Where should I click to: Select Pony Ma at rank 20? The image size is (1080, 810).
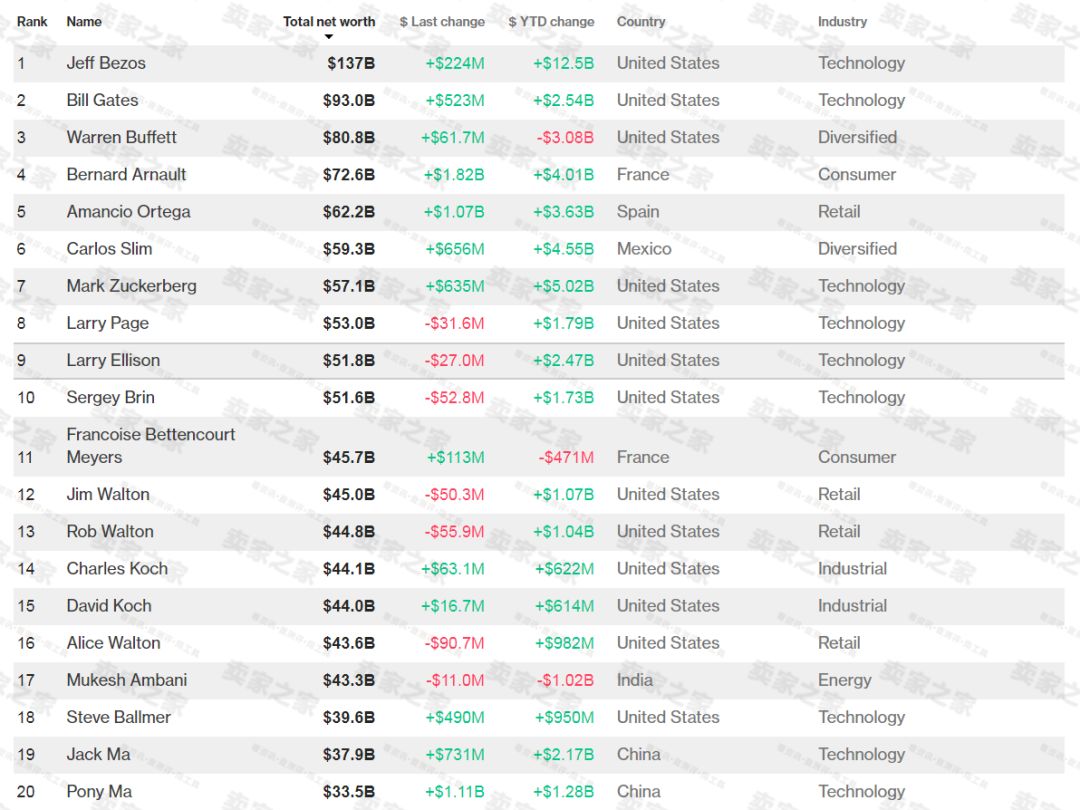(x=99, y=791)
